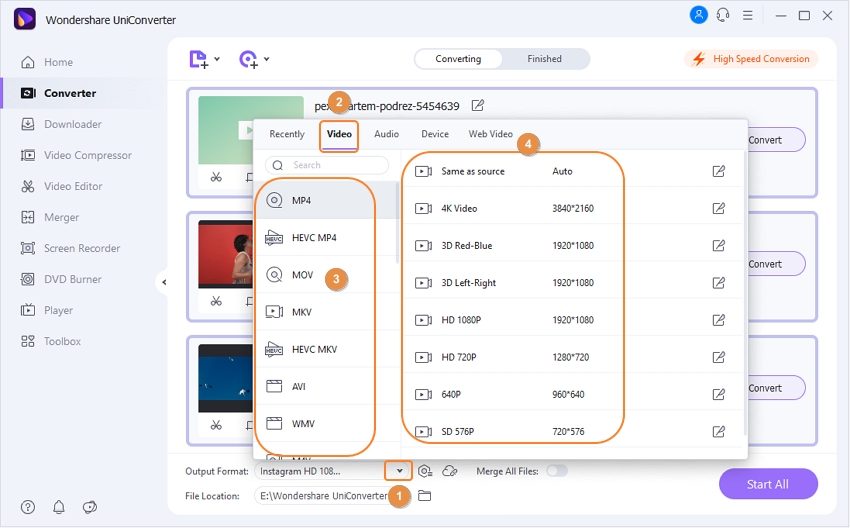Show the Converting list
850x528 pixels.
tap(458, 59)
